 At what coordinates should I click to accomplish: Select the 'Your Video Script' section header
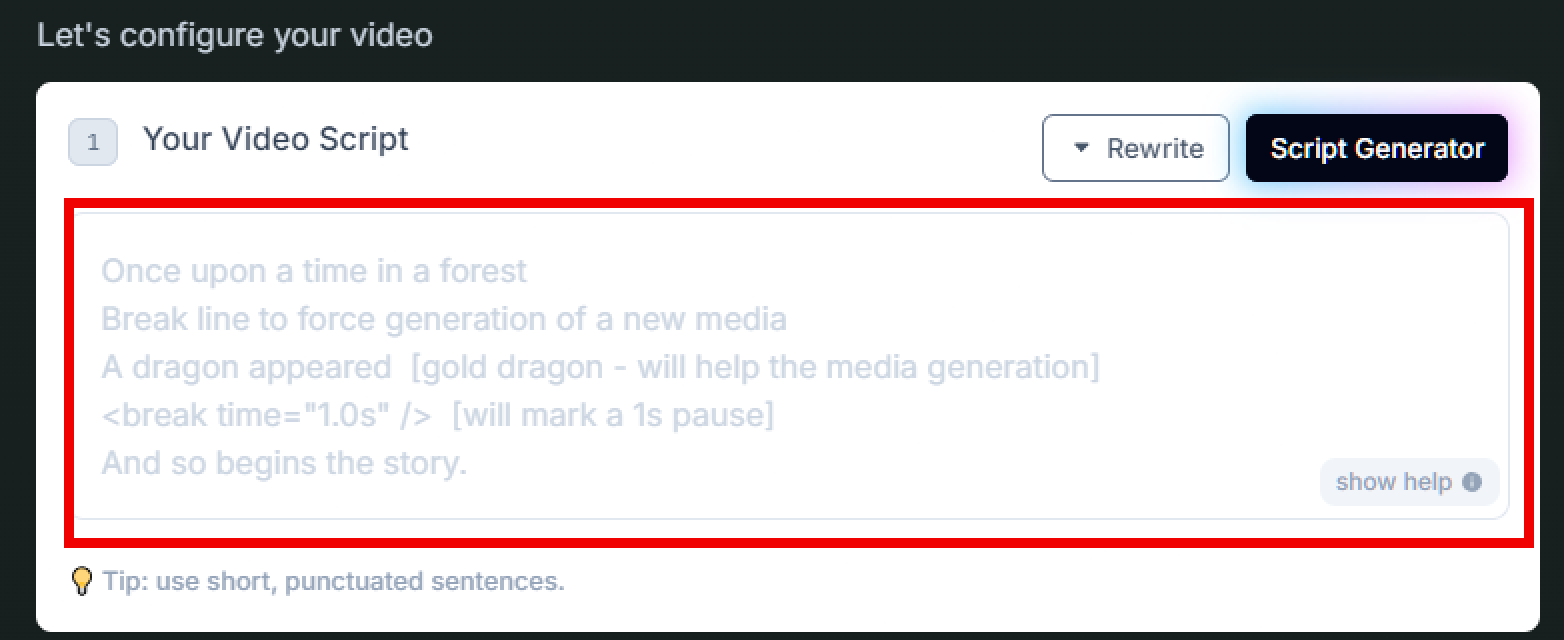276,139
